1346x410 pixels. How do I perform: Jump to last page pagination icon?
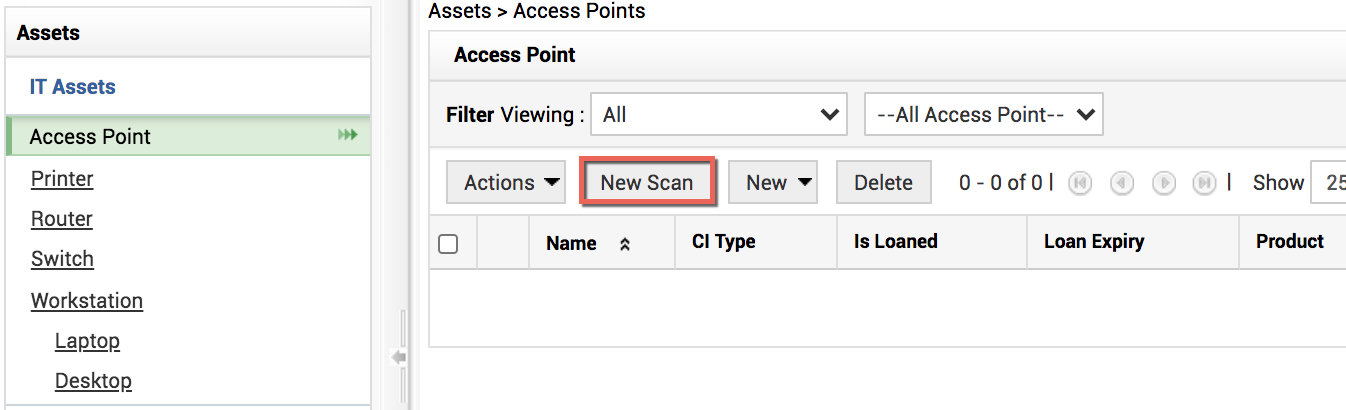1206,183
